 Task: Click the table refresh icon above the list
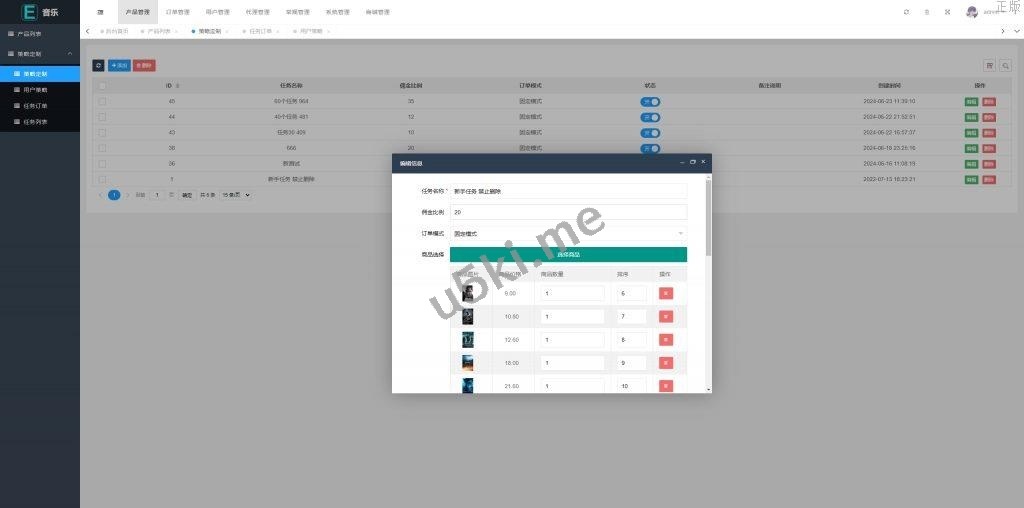point(98,65)
